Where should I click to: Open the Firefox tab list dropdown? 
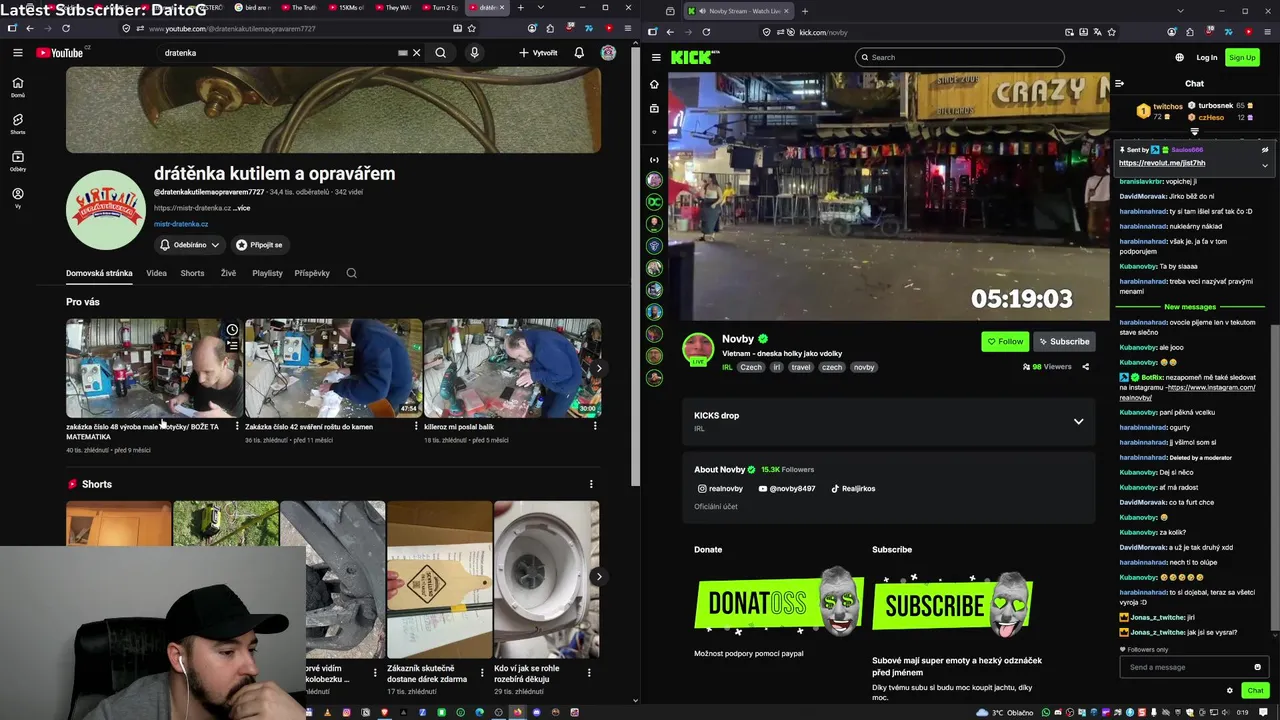tap(541, 8)
